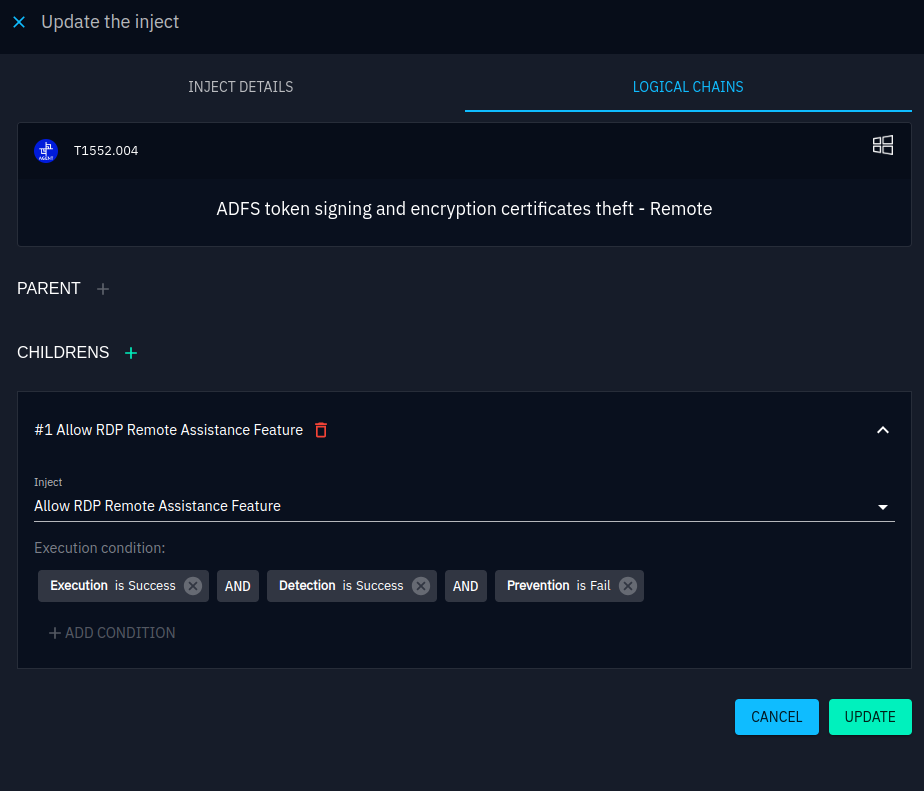Close the Update the inject dialog
The image size is (924, 791).
19,22
